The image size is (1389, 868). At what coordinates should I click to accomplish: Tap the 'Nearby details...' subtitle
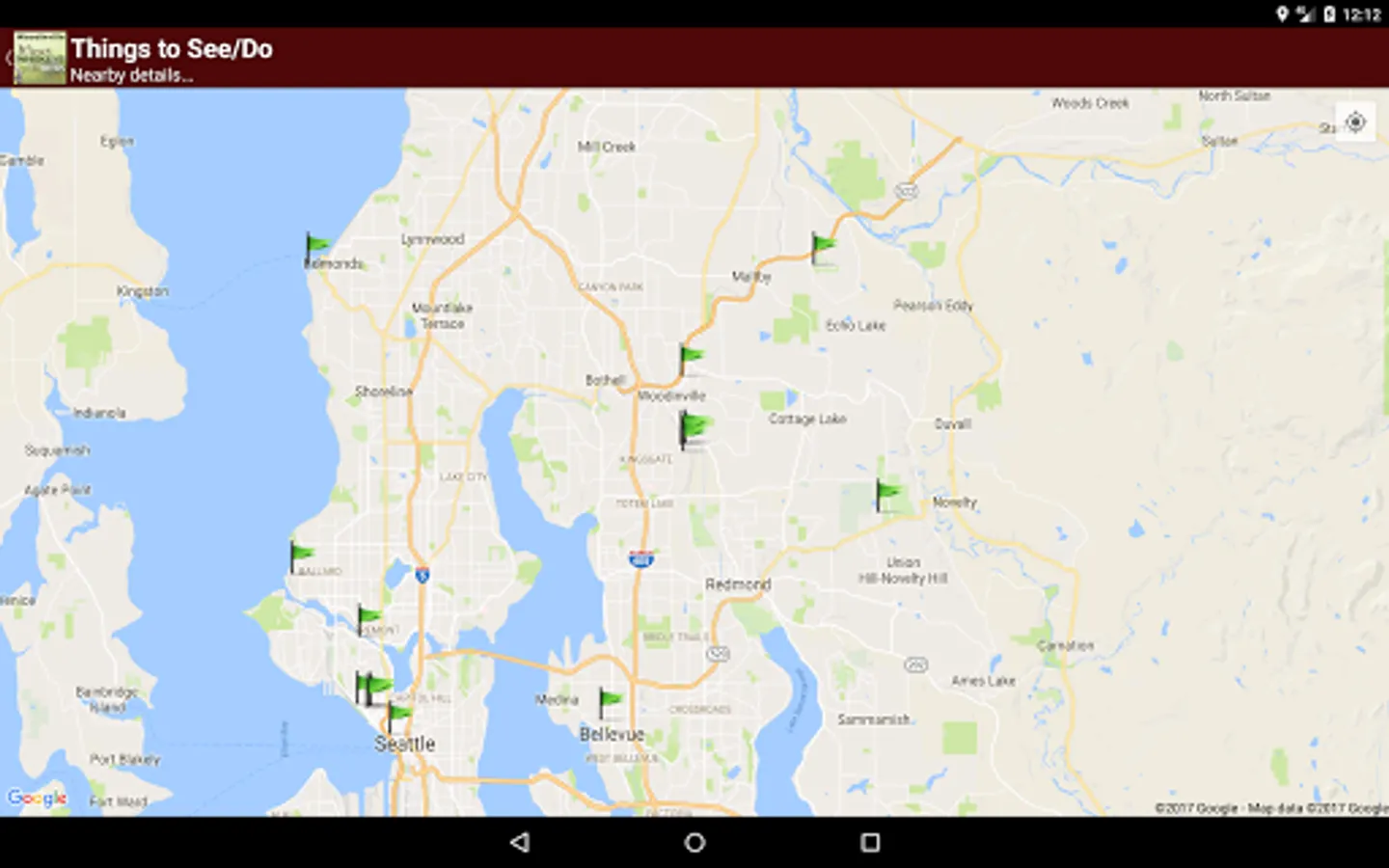(x=131, y=75)
